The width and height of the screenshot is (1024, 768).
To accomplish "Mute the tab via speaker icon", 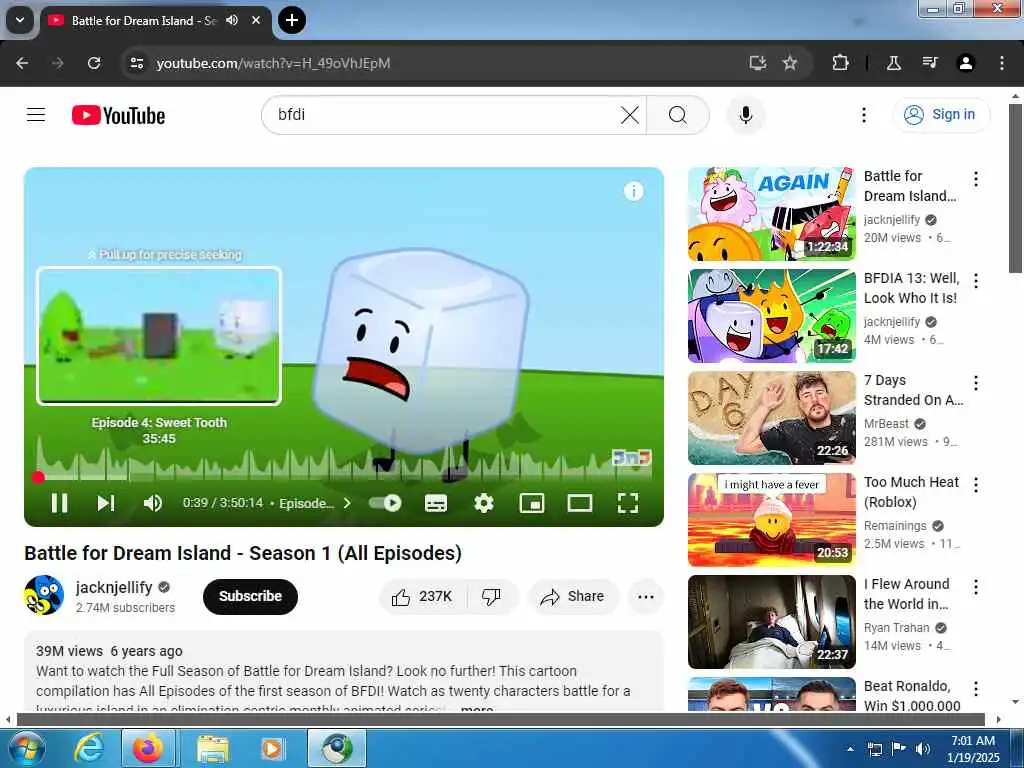I will [x=232, y=20].
